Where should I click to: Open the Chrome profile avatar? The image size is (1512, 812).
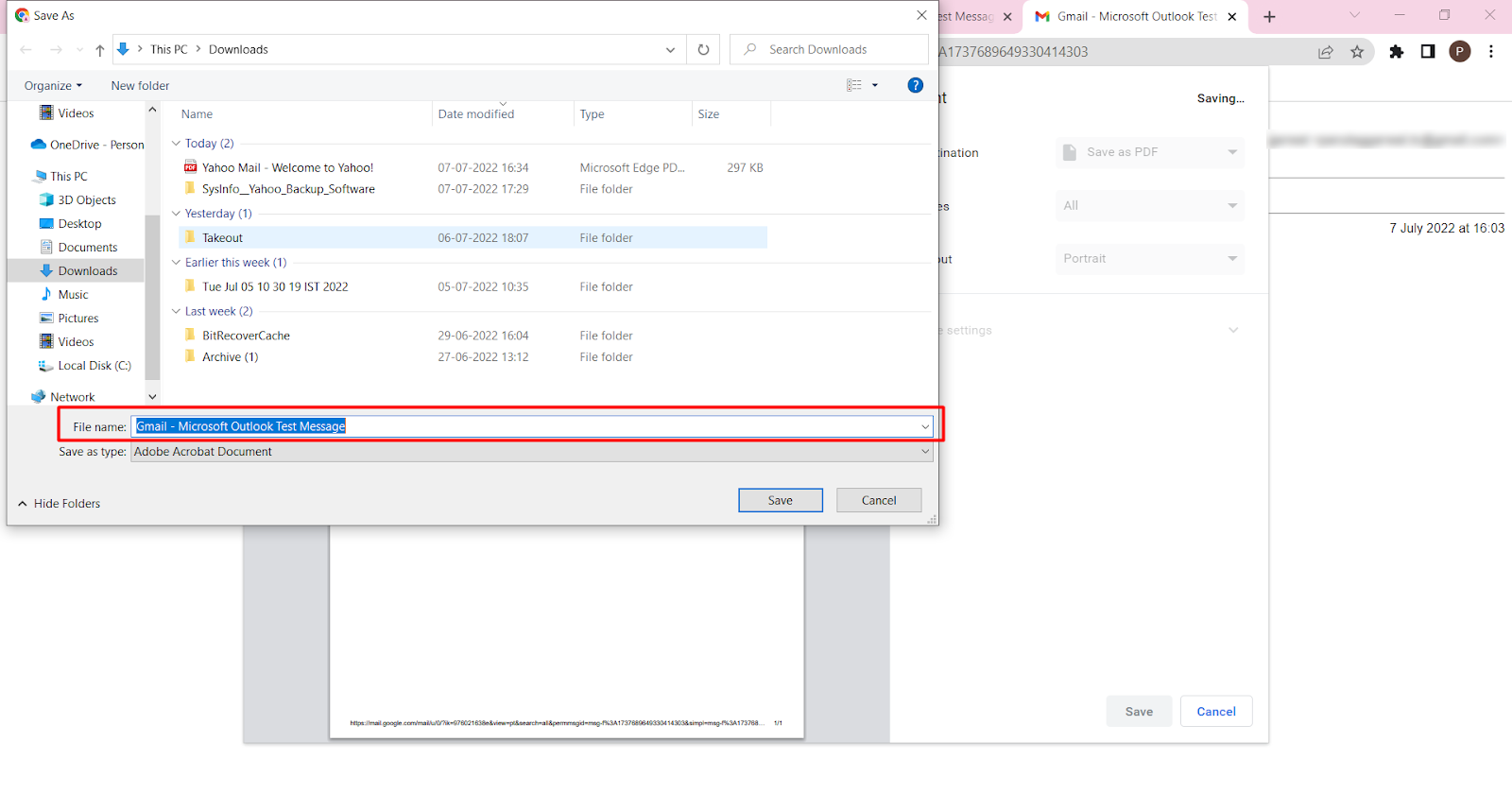[1460, 52]
